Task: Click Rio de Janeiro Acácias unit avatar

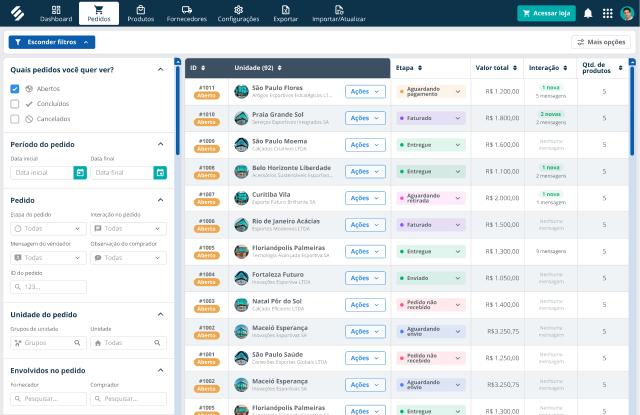Action: click(241, 225)
